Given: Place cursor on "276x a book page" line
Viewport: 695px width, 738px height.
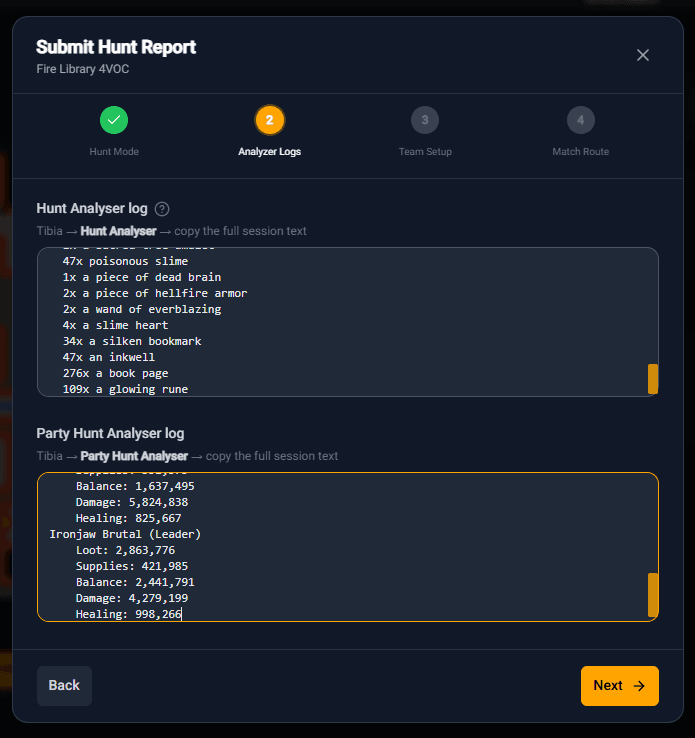Looking at the screenshot, I should (x=125, y=373).
